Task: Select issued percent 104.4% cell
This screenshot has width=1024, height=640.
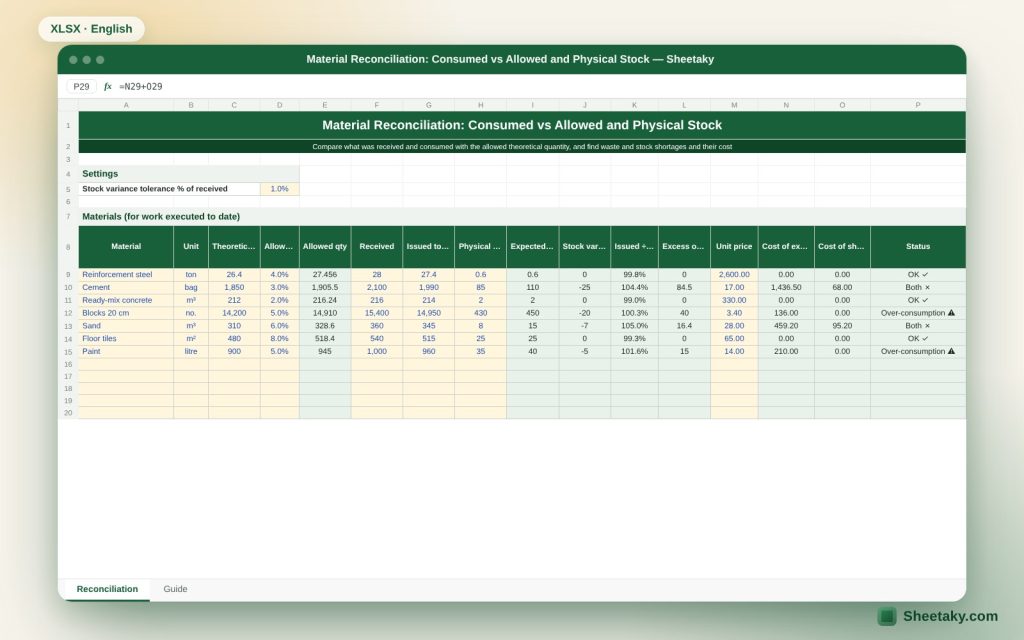Action: pos(634,287)
